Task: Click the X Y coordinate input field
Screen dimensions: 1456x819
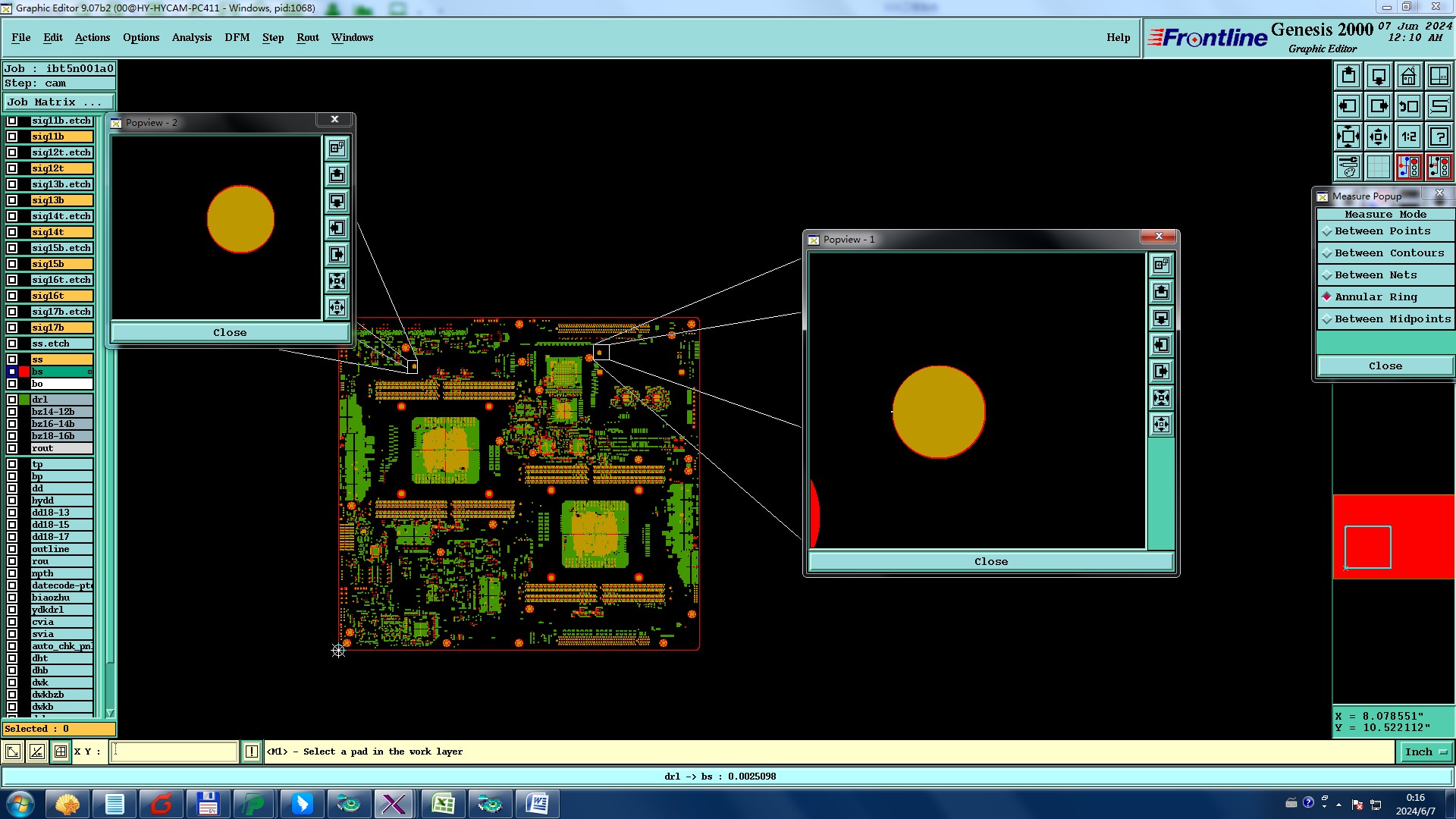Action: [x=174, y=752]
